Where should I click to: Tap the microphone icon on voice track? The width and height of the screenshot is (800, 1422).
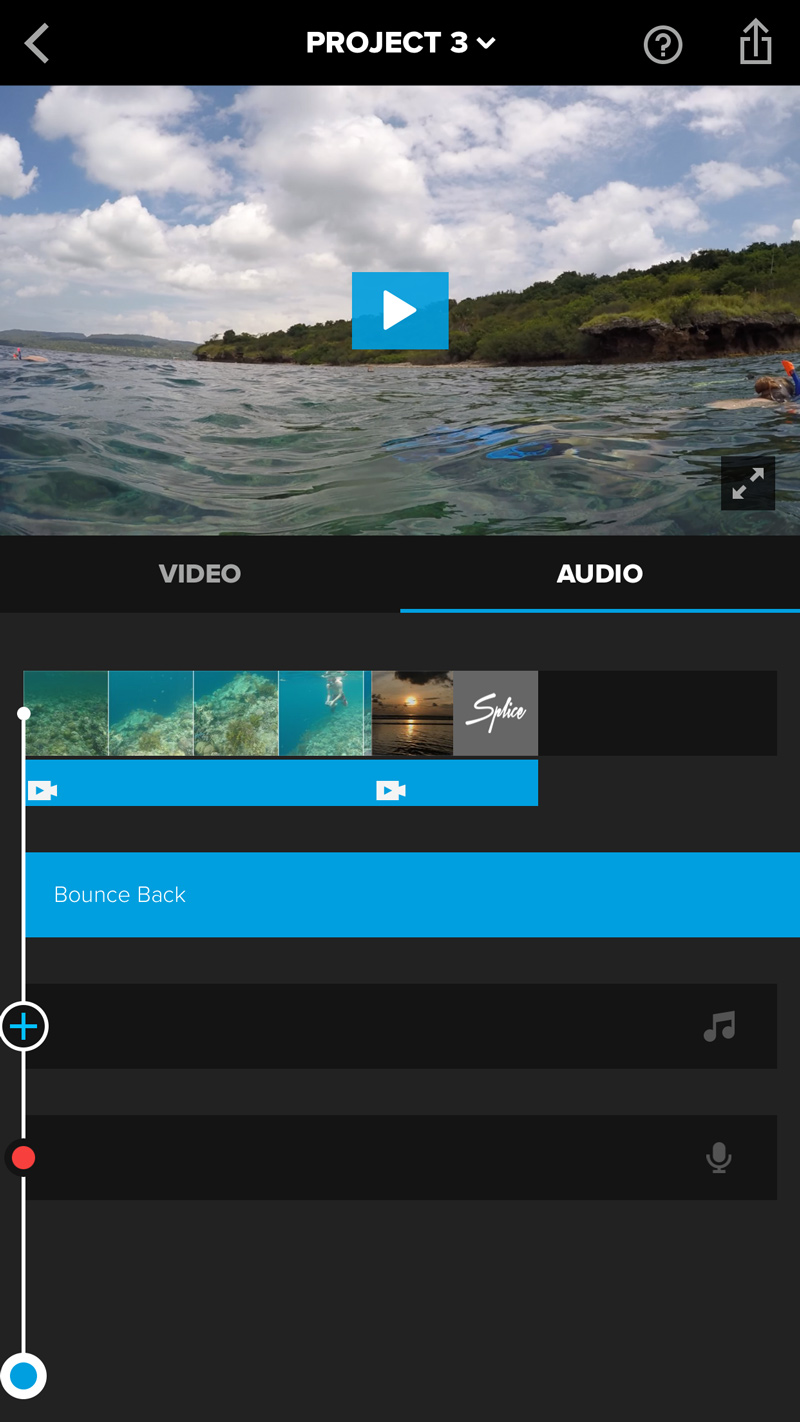click(x=719, y=1158)
